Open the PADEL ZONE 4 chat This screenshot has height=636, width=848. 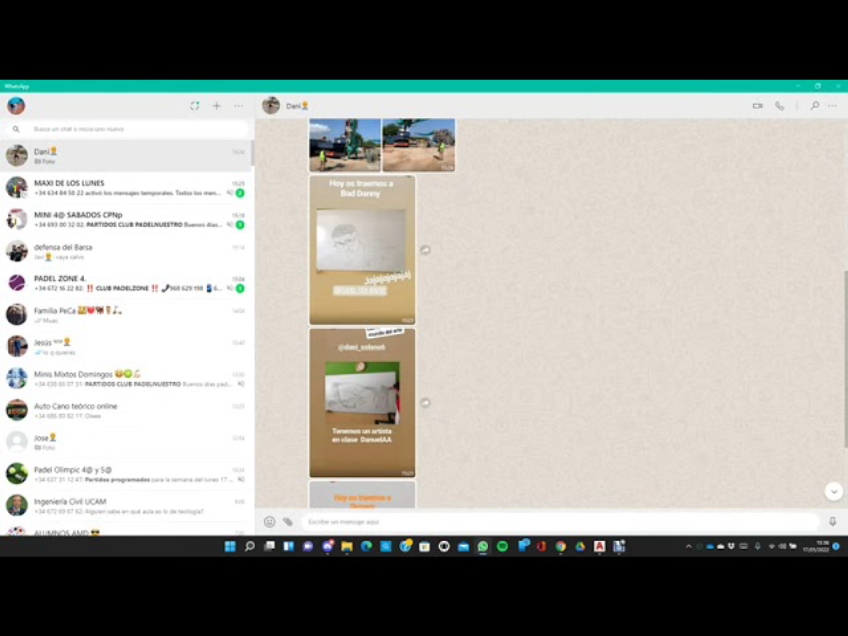(126, 283)
